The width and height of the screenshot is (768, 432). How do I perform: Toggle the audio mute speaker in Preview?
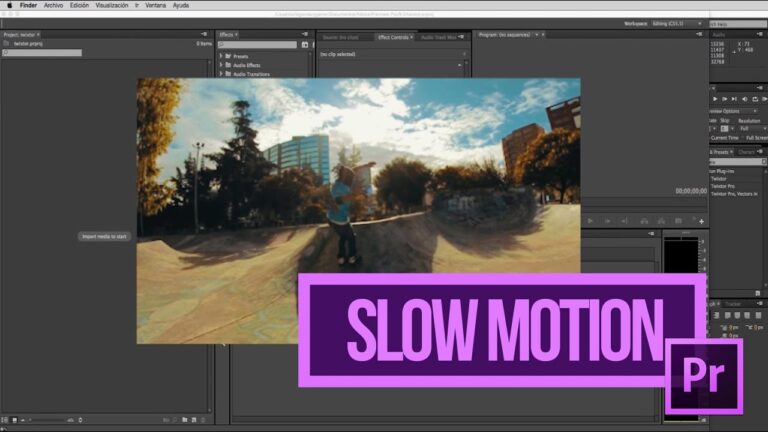[744, 99]
